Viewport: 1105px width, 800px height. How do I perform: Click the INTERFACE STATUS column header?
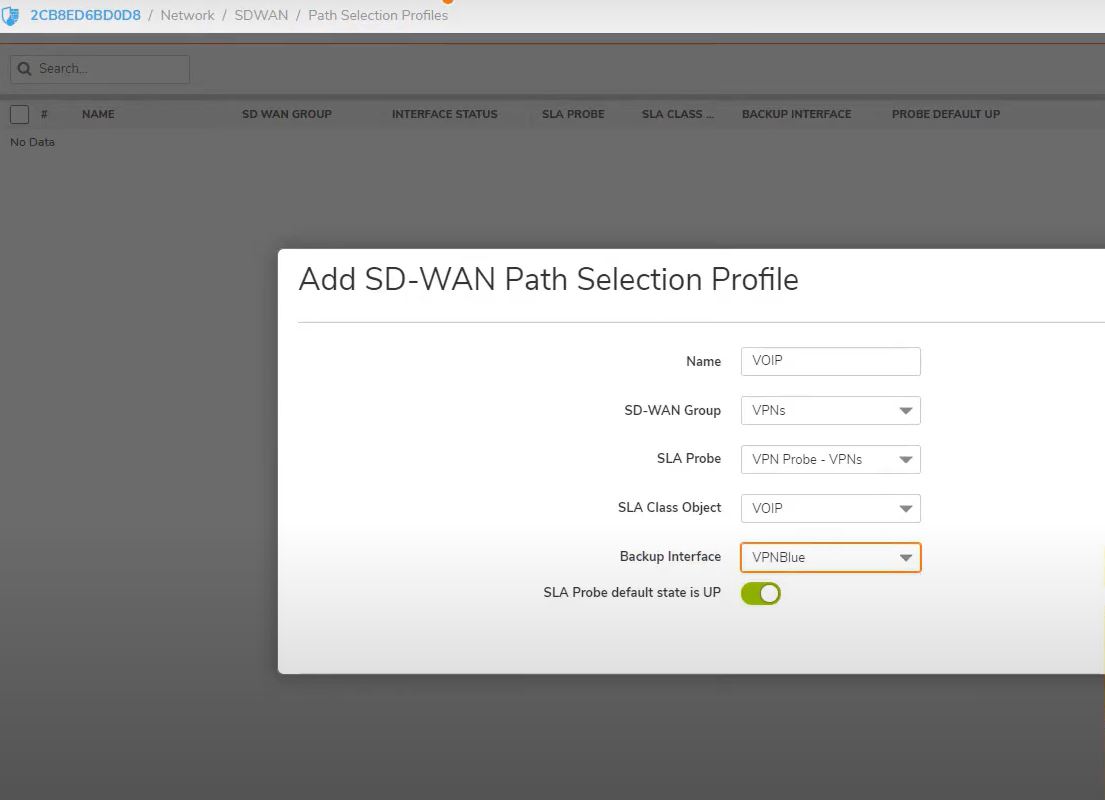click(x=444, y=114)
